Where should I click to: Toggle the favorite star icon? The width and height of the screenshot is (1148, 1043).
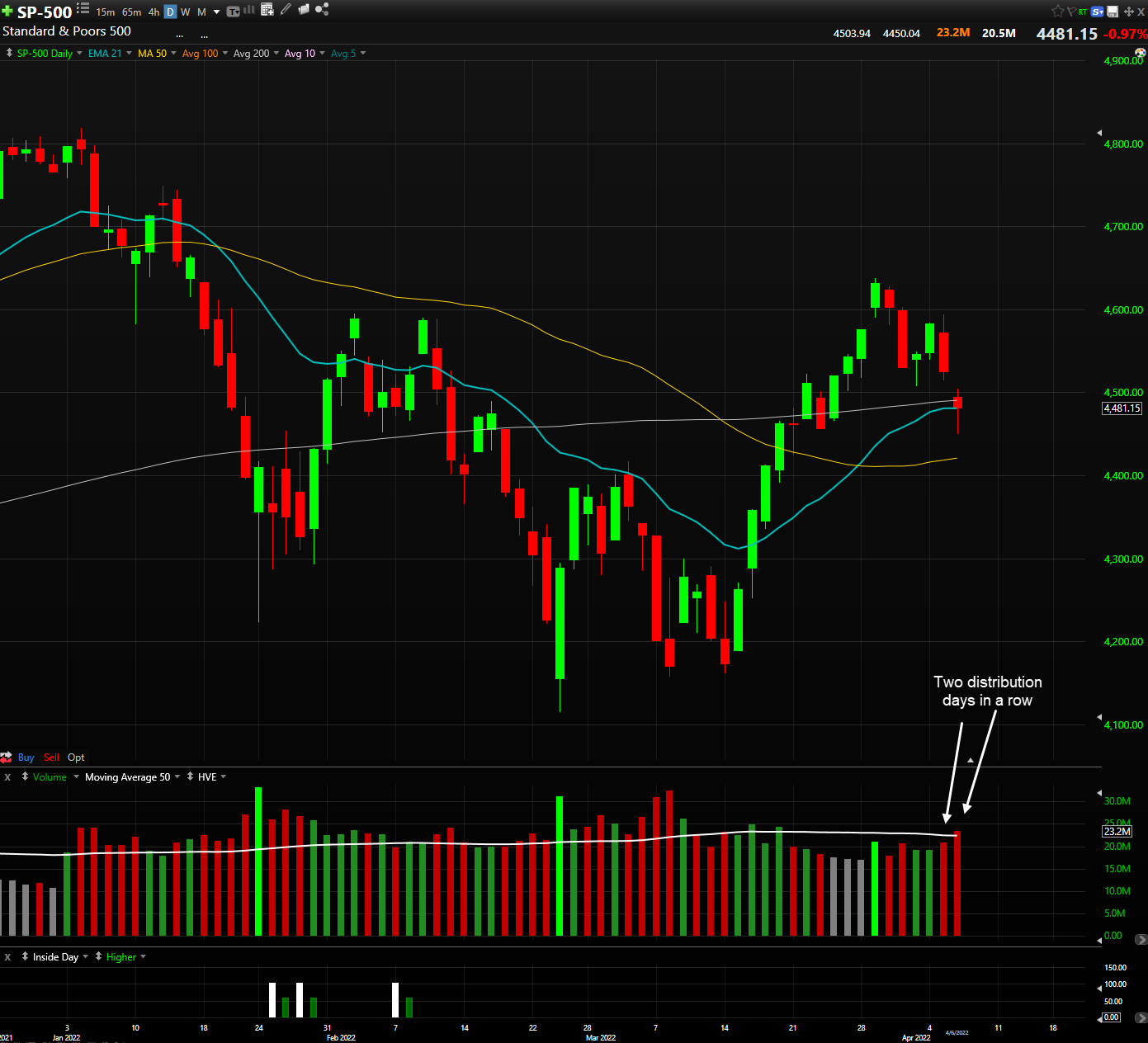[1057, 12]
